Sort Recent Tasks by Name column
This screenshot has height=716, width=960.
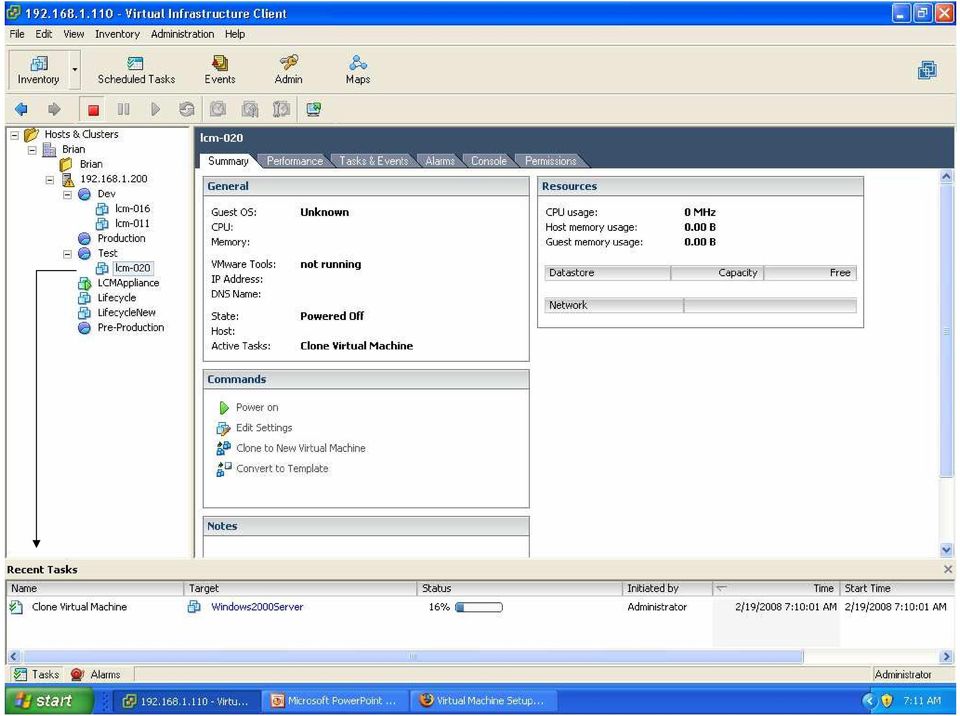tap(95, 589)
